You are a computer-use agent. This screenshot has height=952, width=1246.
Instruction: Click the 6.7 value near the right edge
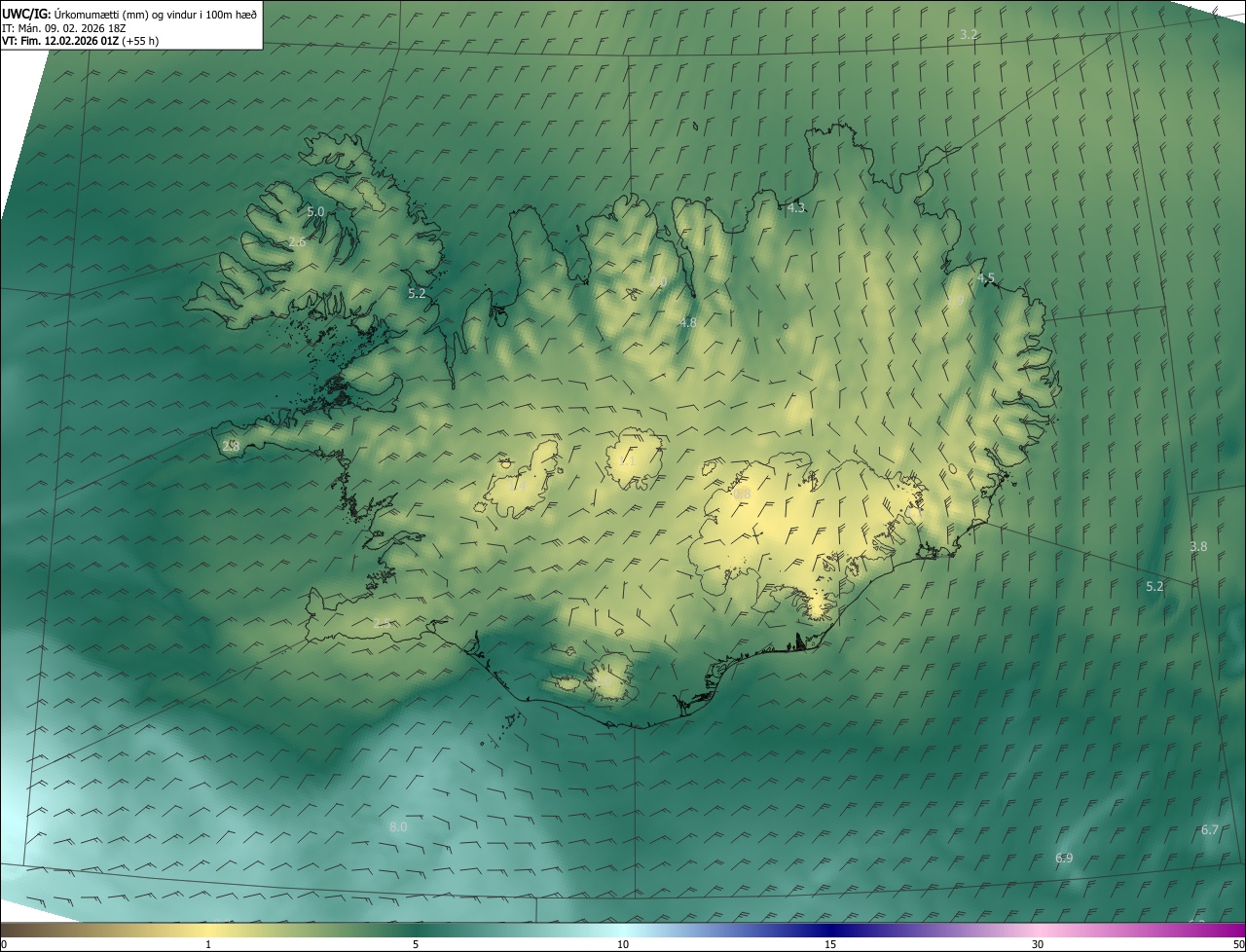[1210, 829]
